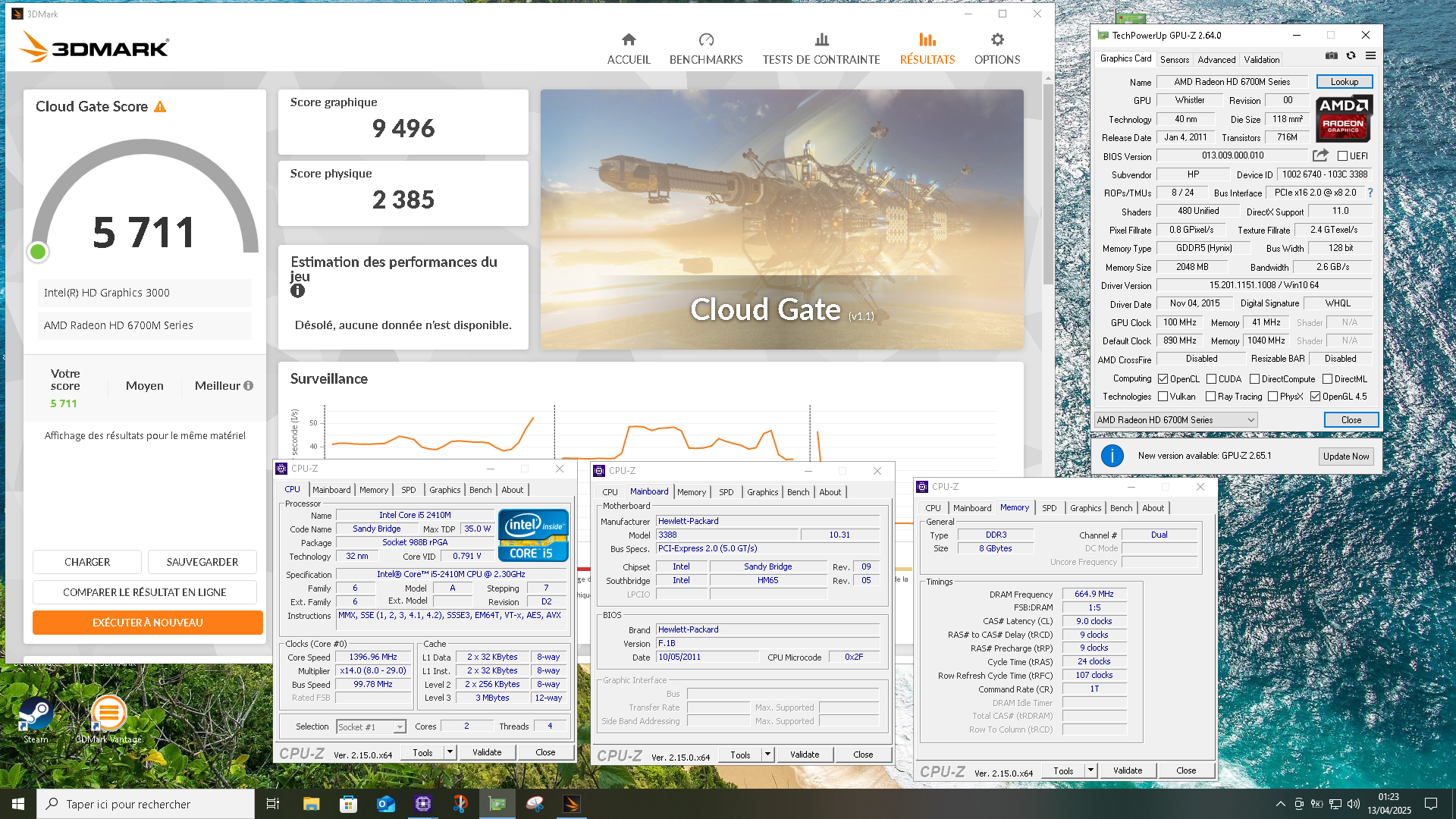The image size is (1456, 819).
Task: Click the info icon under Estimation des performances
Action: click(297, 290)
